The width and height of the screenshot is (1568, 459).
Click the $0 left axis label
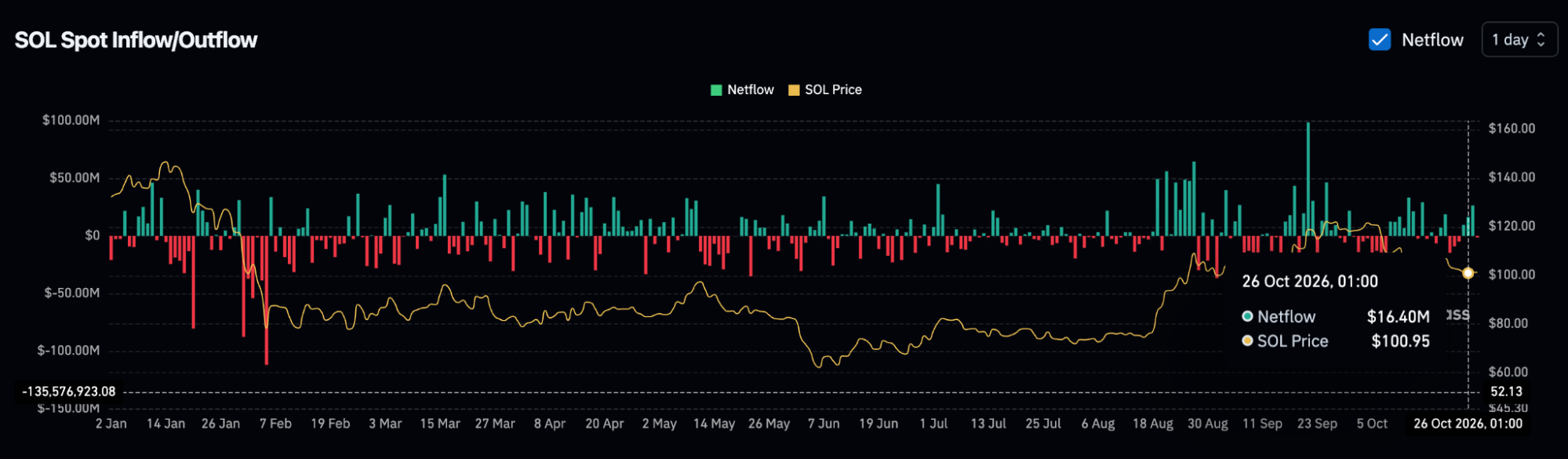coord(93,235)
